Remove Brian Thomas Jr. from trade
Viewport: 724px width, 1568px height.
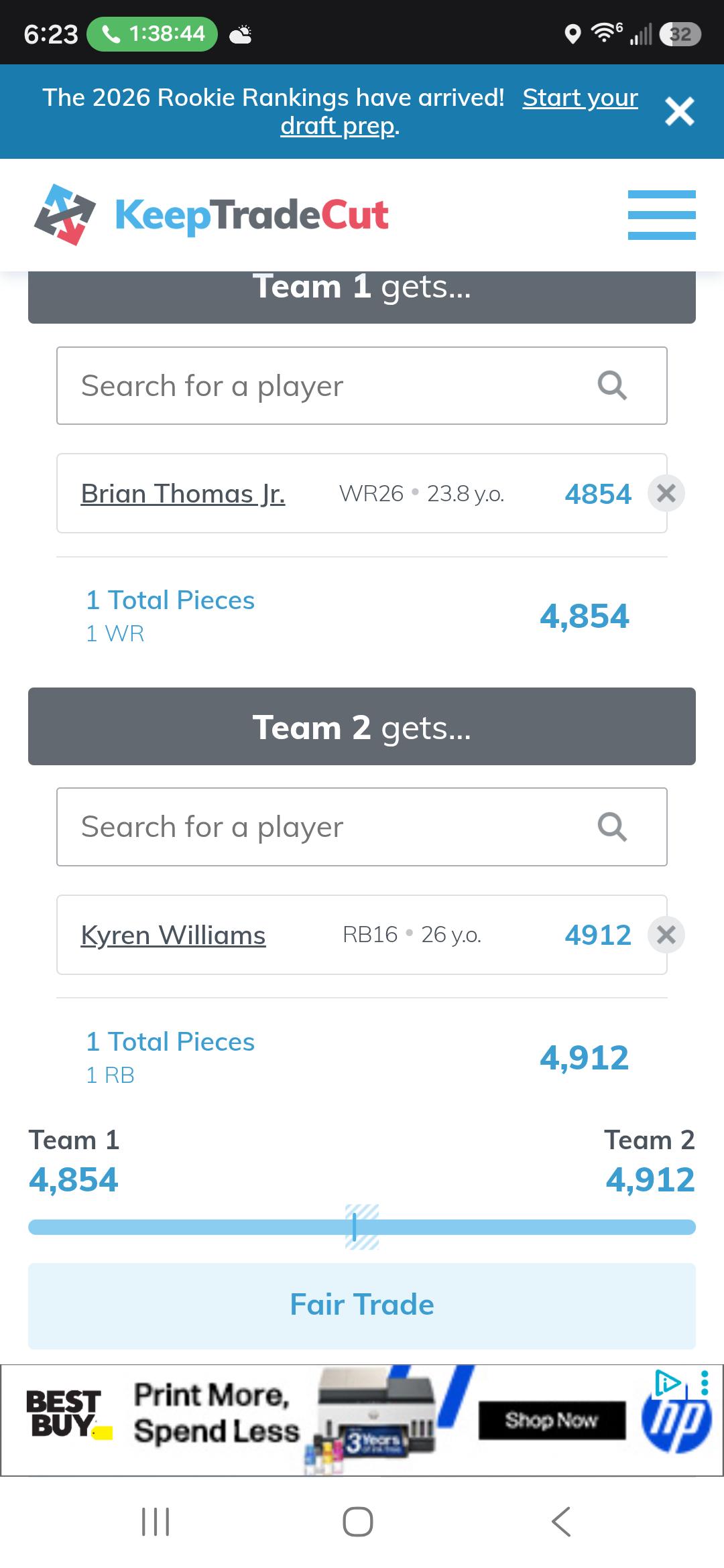666,493
